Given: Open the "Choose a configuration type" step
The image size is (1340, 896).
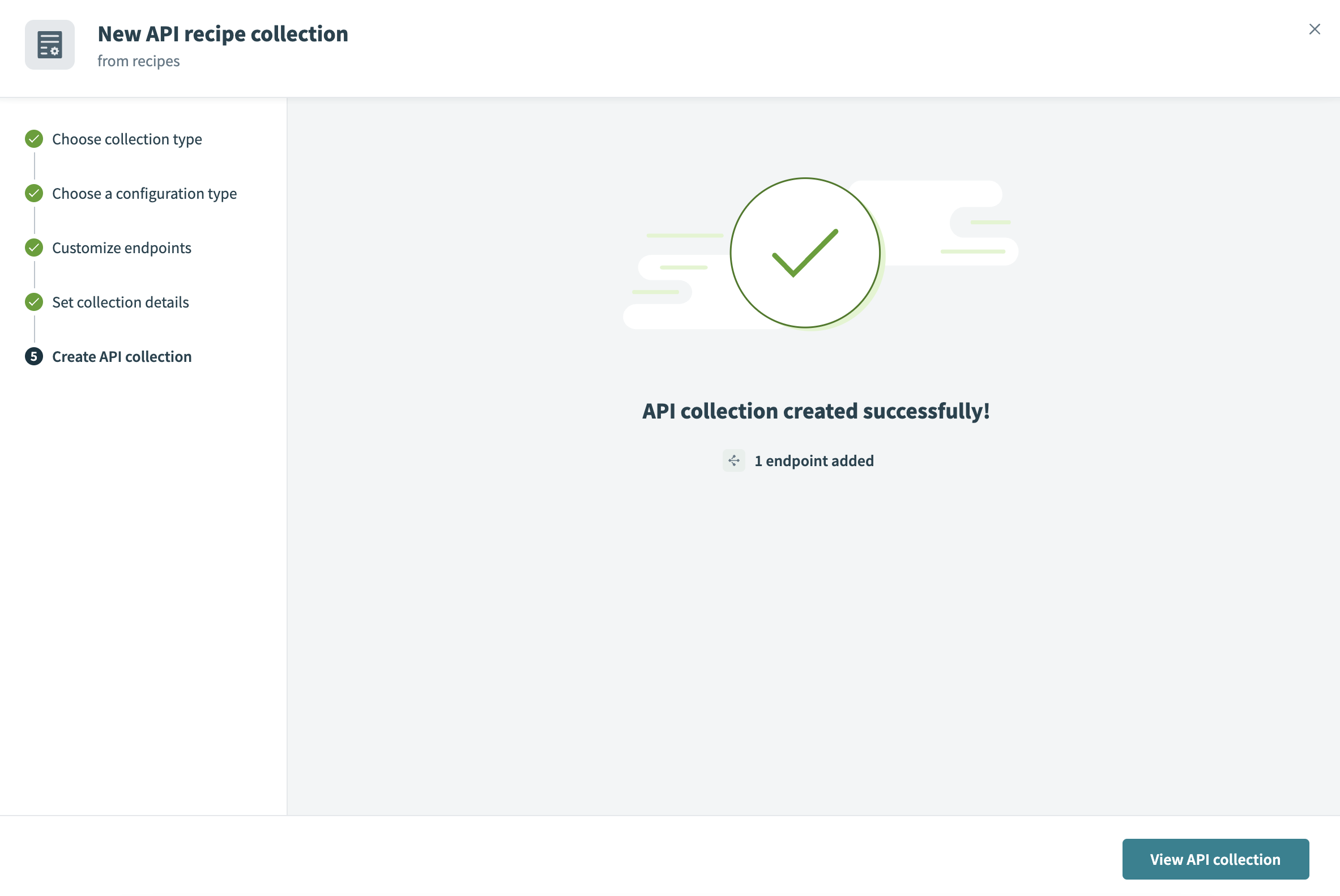Looking at the screenshot, I should coord(144,193).
